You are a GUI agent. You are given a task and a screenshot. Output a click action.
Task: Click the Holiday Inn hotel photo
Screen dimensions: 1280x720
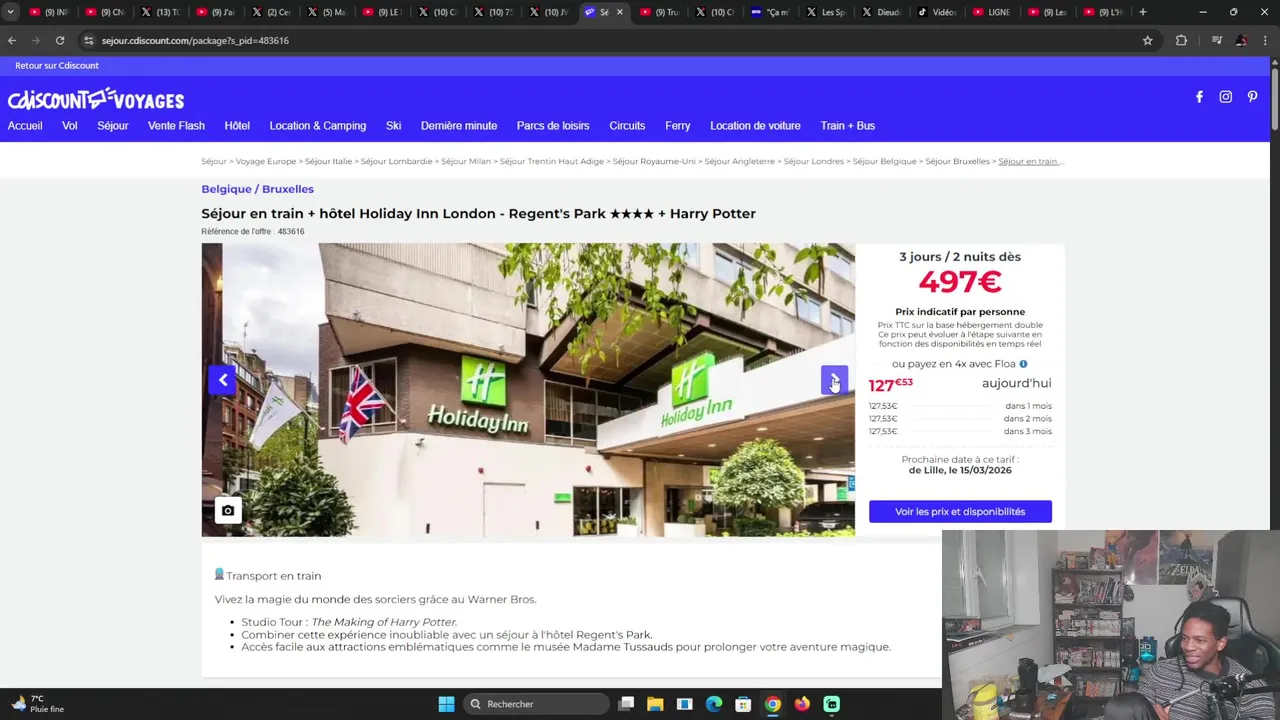[x=528, y=390]
